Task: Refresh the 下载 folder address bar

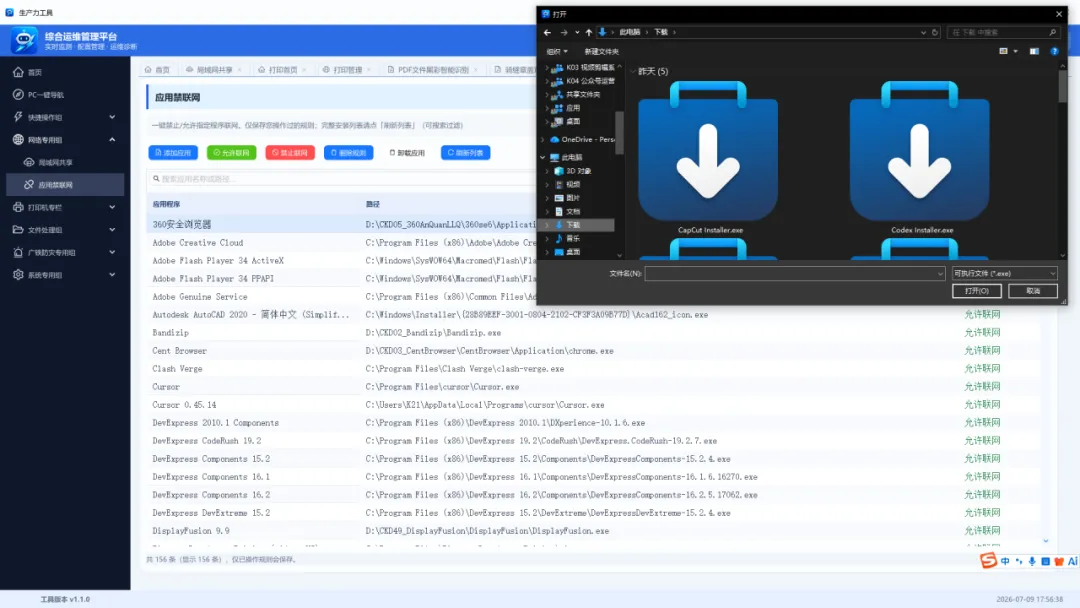Action: (x=935, y=32)
